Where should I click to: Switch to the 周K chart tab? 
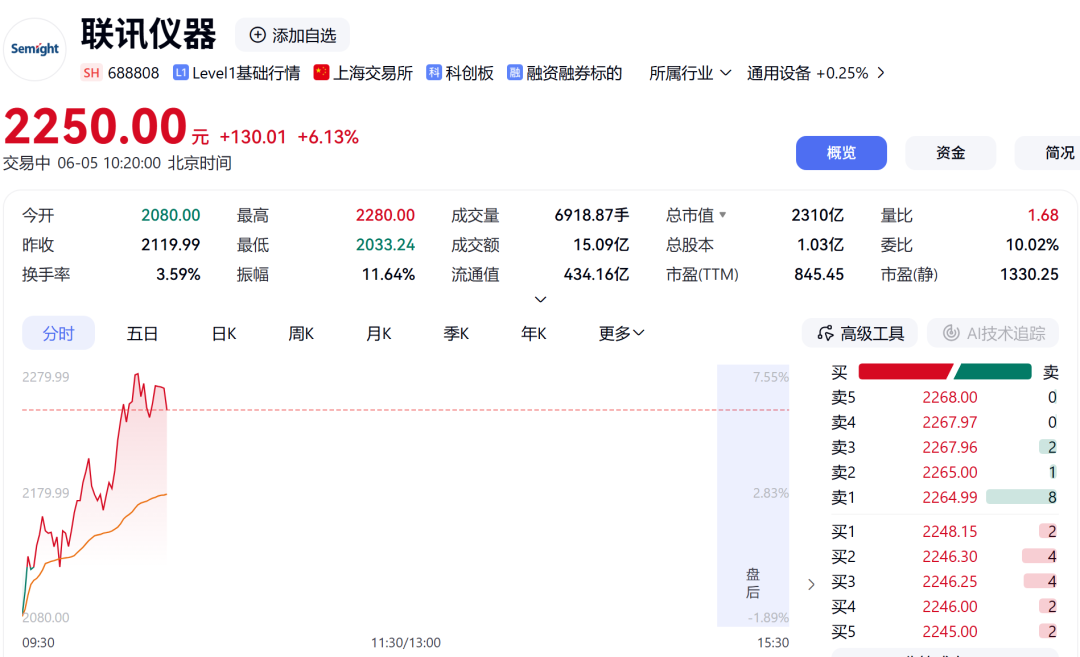pyautogui.click(x=301, y=333)
